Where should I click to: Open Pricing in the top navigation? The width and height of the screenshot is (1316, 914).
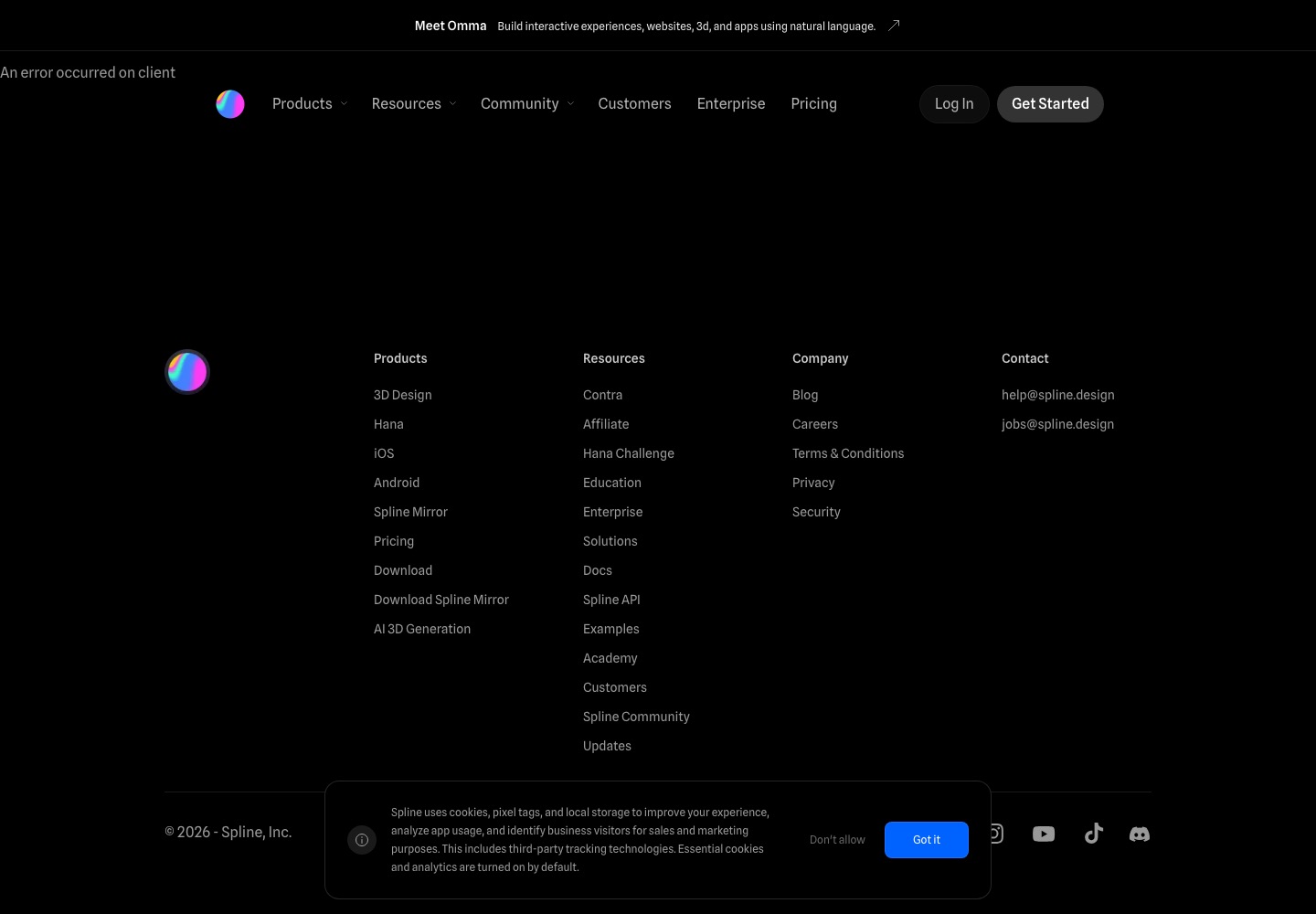(814, 104)
